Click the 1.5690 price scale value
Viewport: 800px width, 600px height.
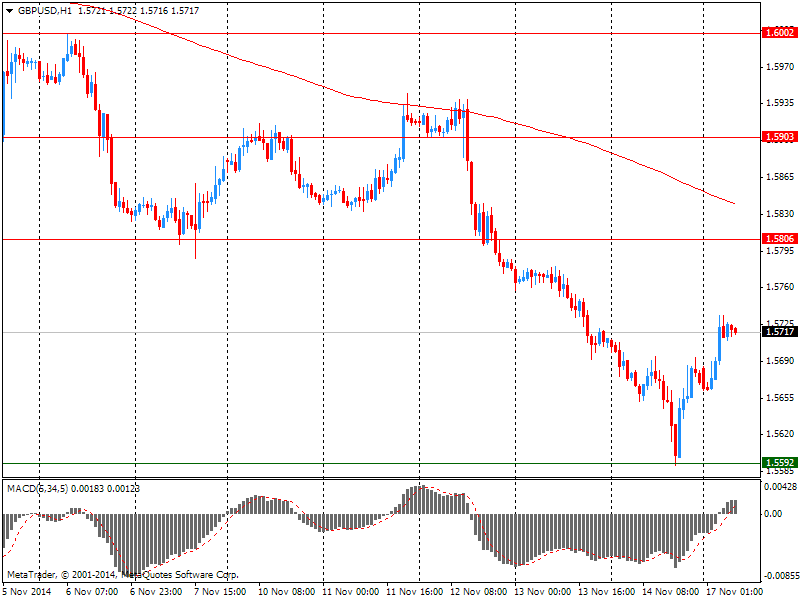pos(780,361)
